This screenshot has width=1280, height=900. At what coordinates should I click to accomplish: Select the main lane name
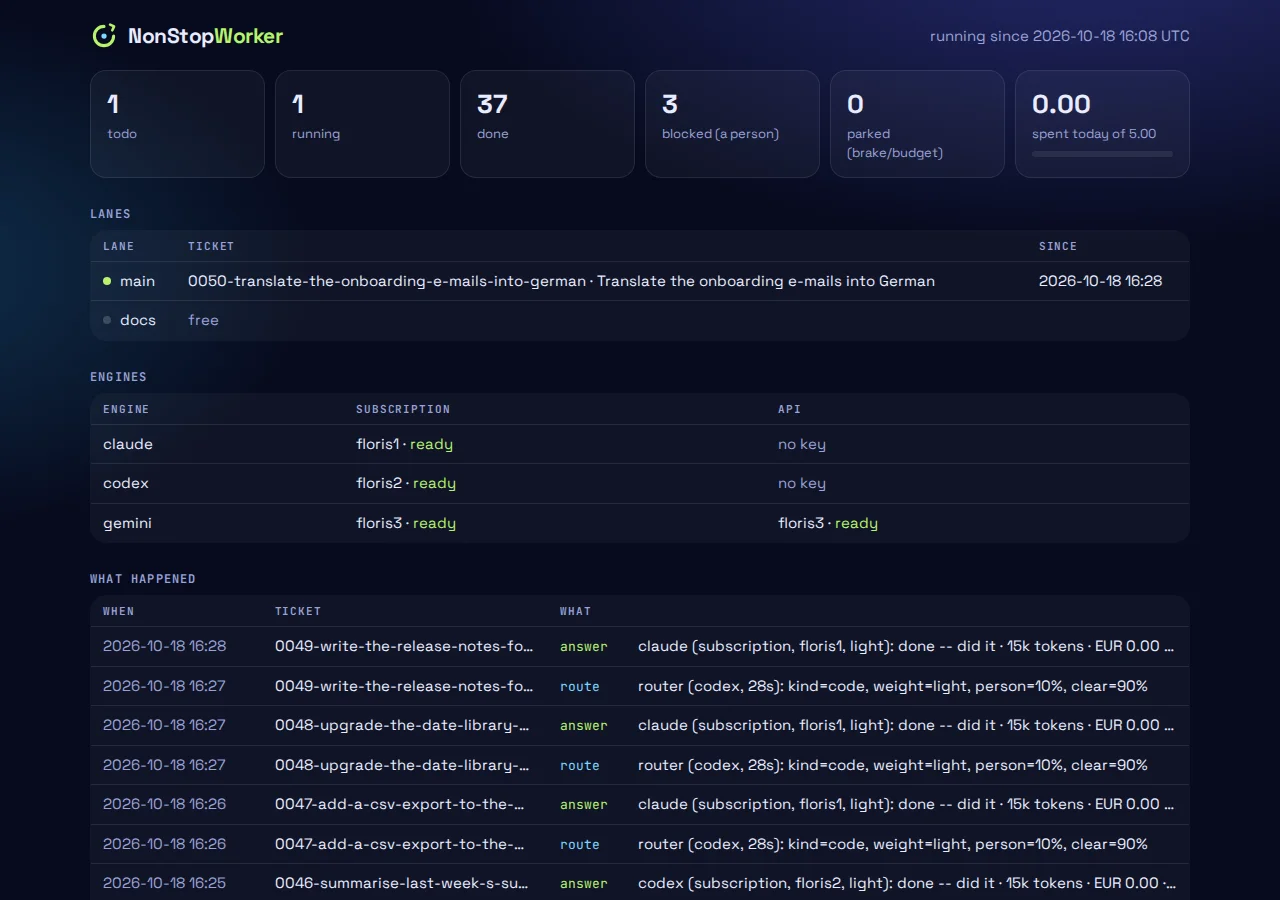[x=137, y=281]
